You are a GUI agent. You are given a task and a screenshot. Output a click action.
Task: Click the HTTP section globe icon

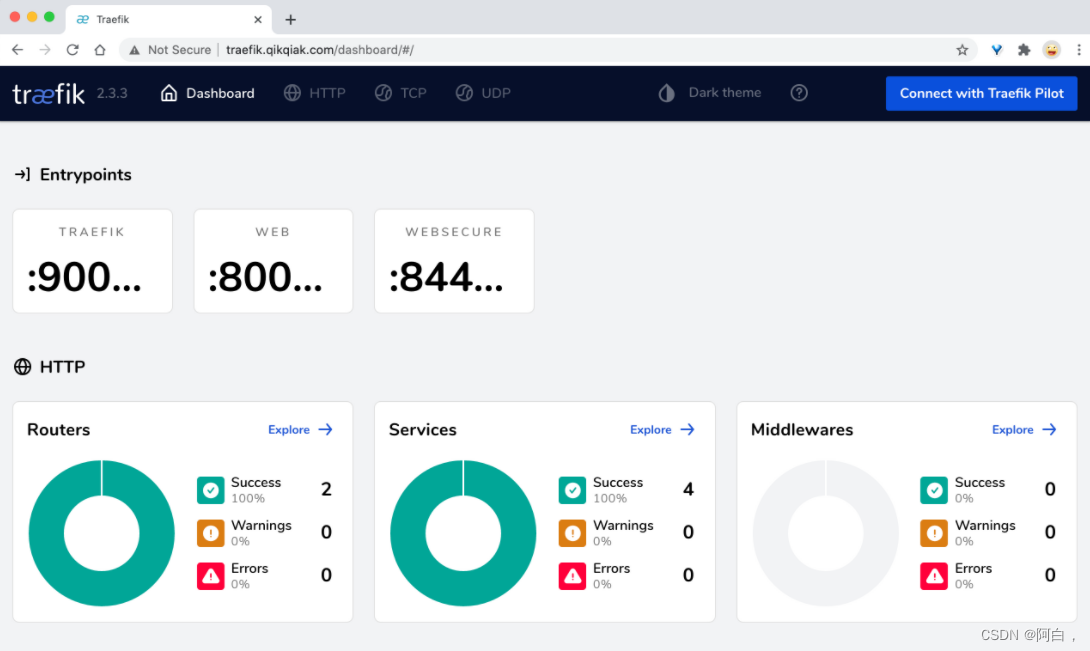pos(22,367)
